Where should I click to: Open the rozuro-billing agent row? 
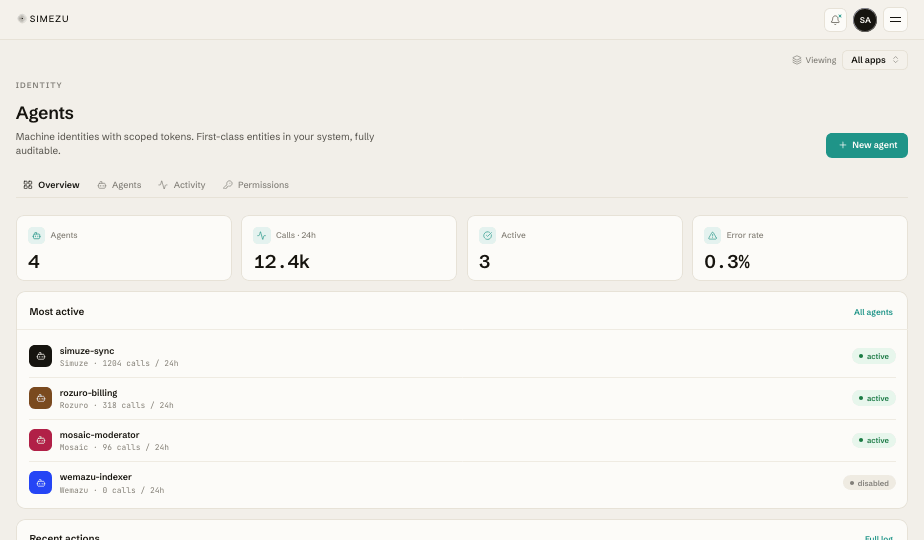click(x=462, y=399)
